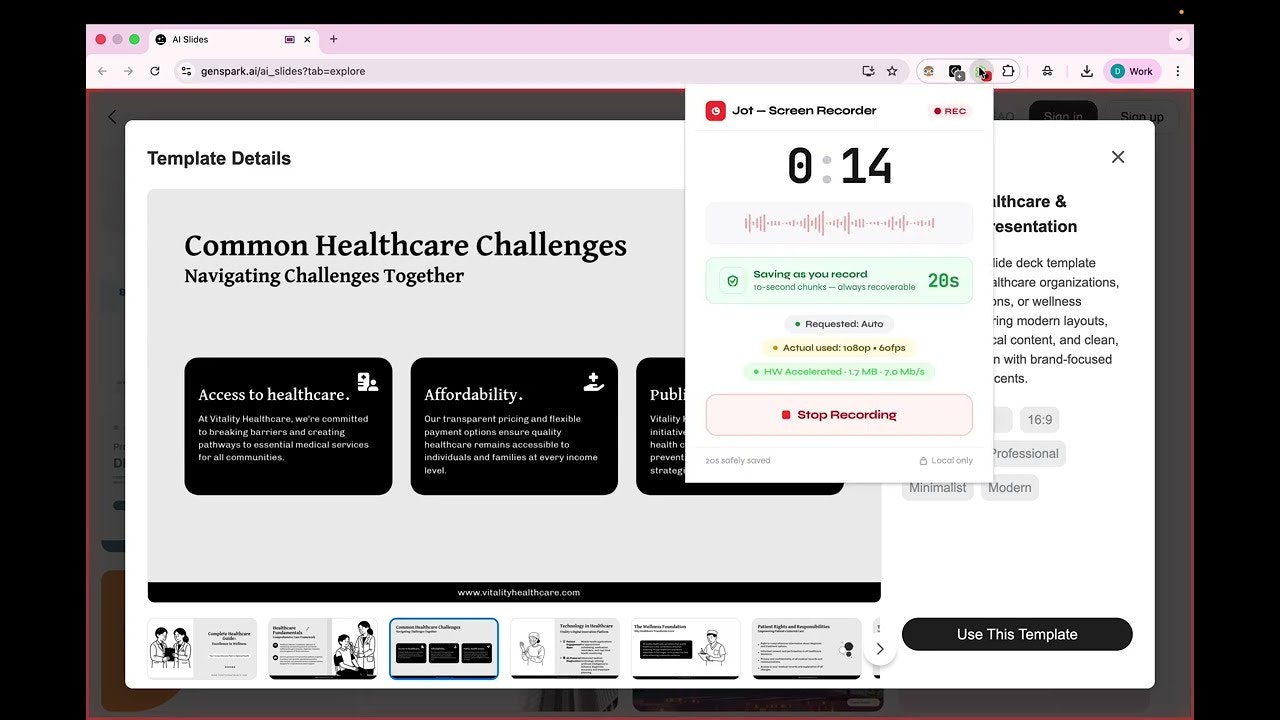Click the next arrow on the thumbnail carousel

879,648
